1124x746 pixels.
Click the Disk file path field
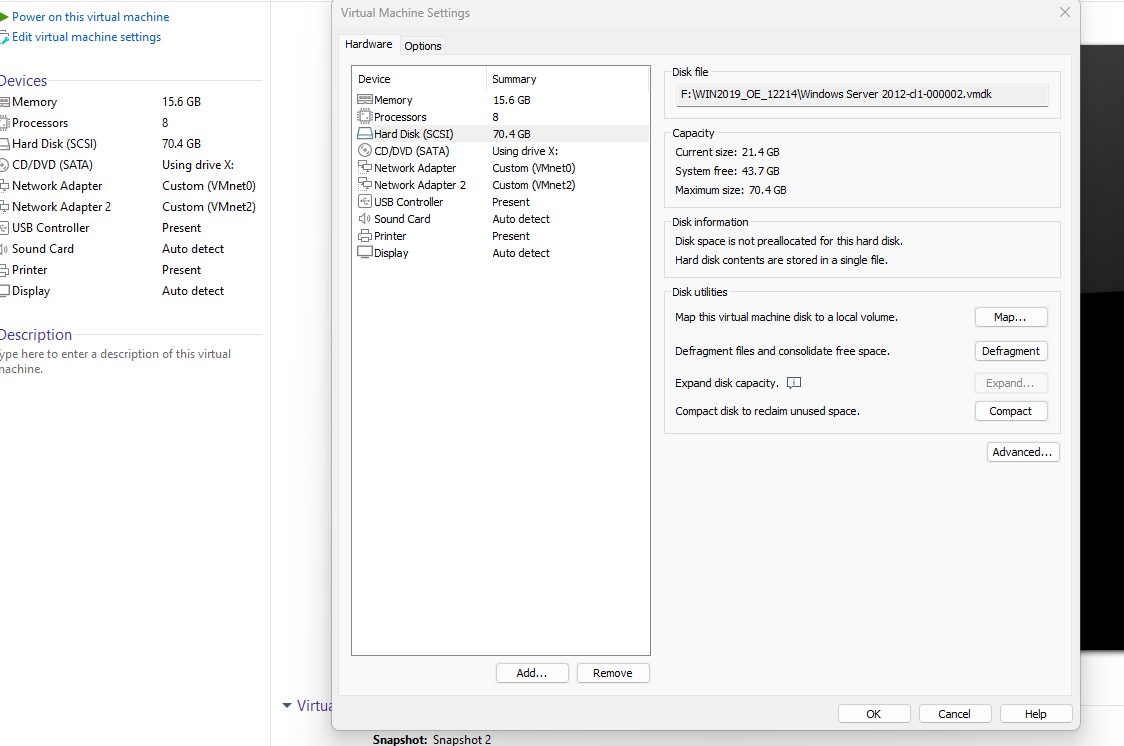click(x=862, y=94)
